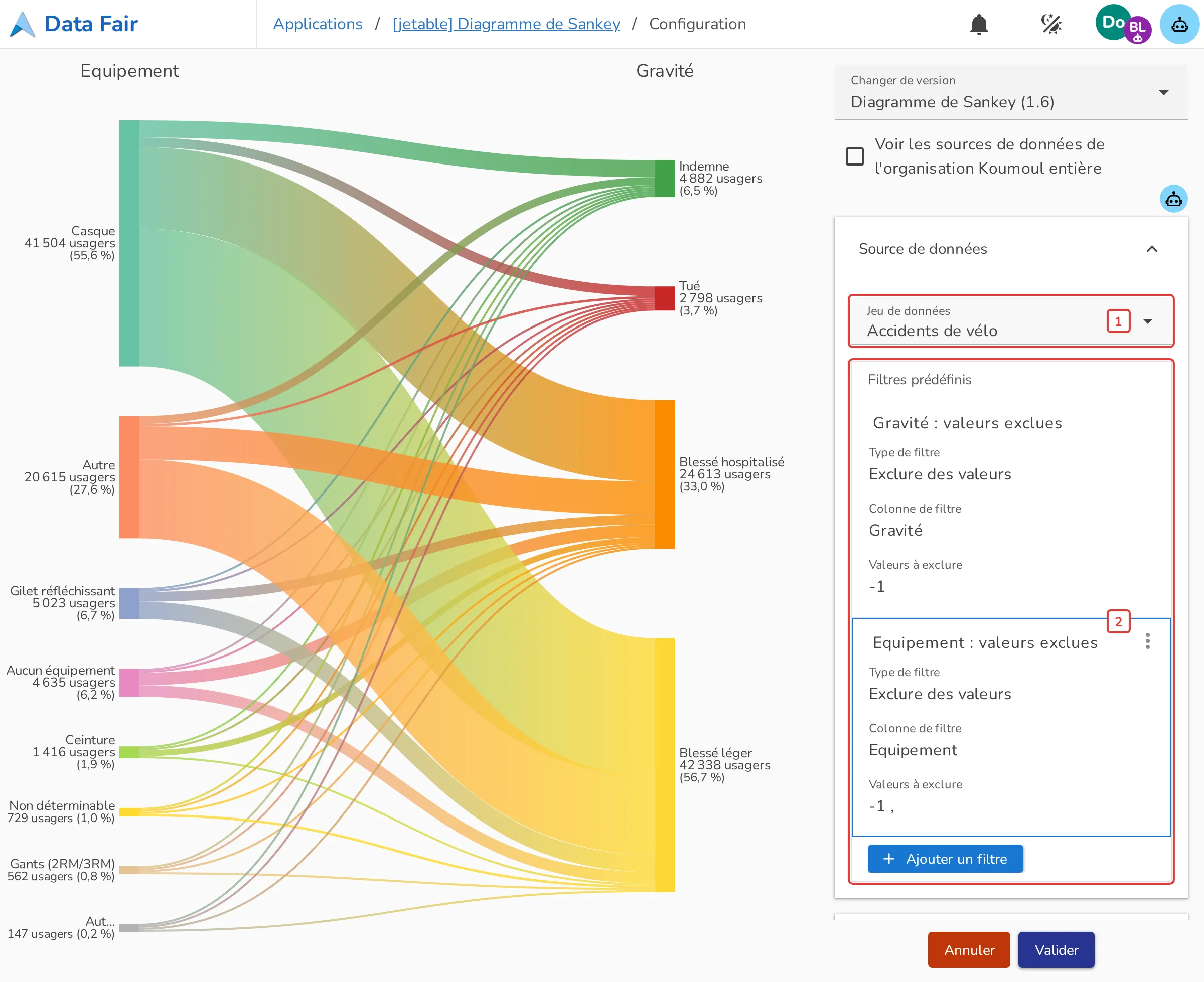
Task: Click the Valider button
Action: coord(1057,950)
